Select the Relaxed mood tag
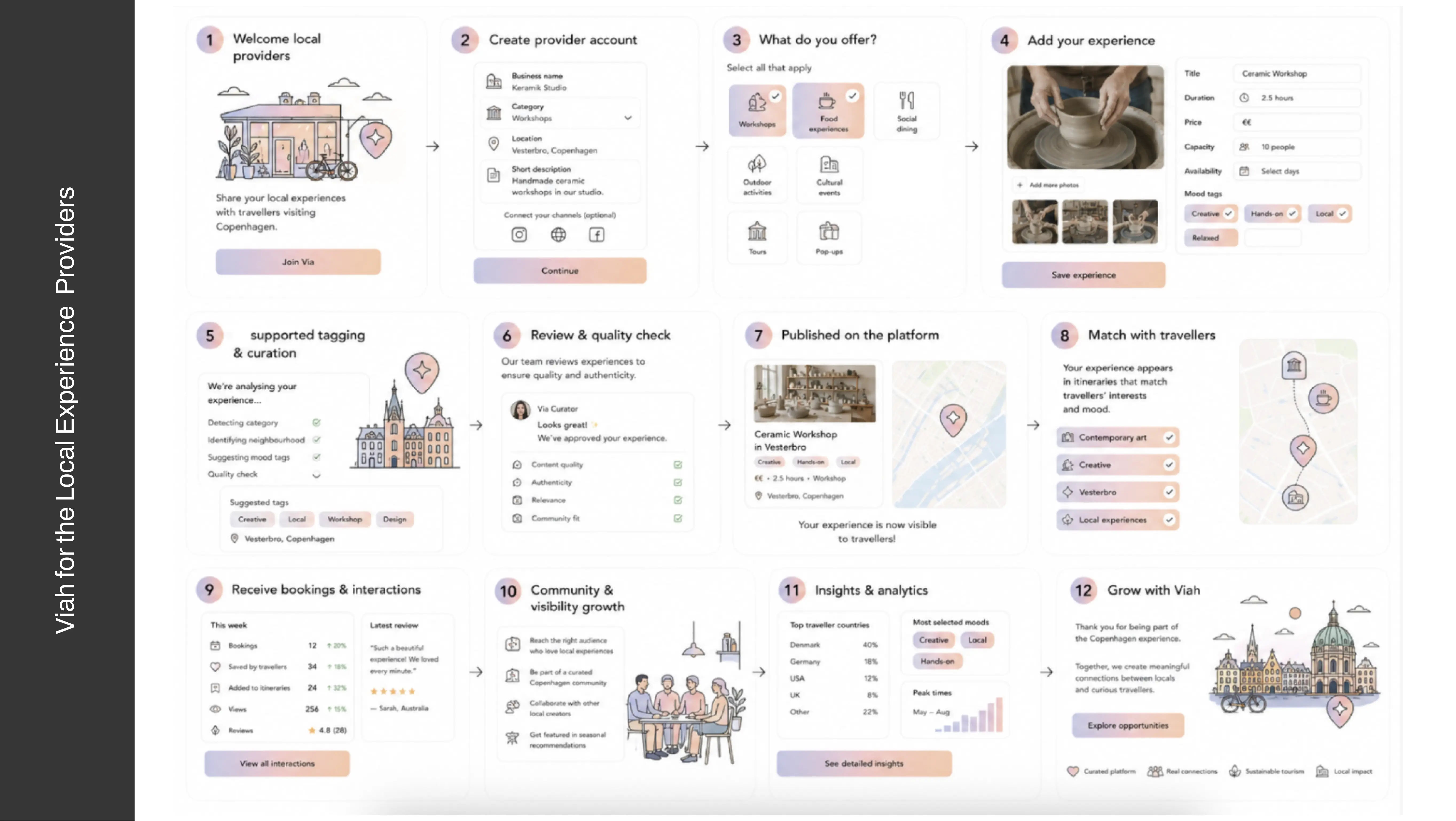Viewport: 1456px width, 821px height. [x=1211, y=238]
